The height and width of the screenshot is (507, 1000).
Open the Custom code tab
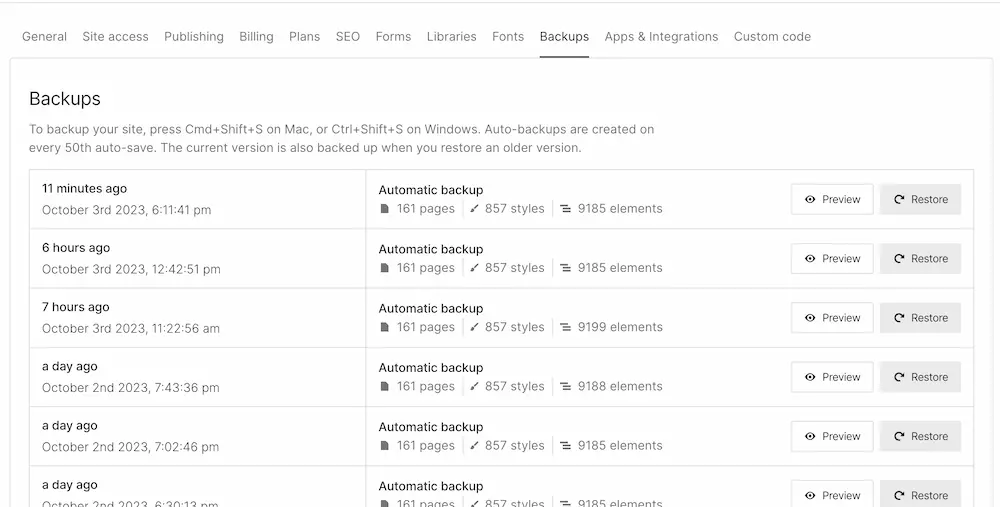[x=772, y=37]
